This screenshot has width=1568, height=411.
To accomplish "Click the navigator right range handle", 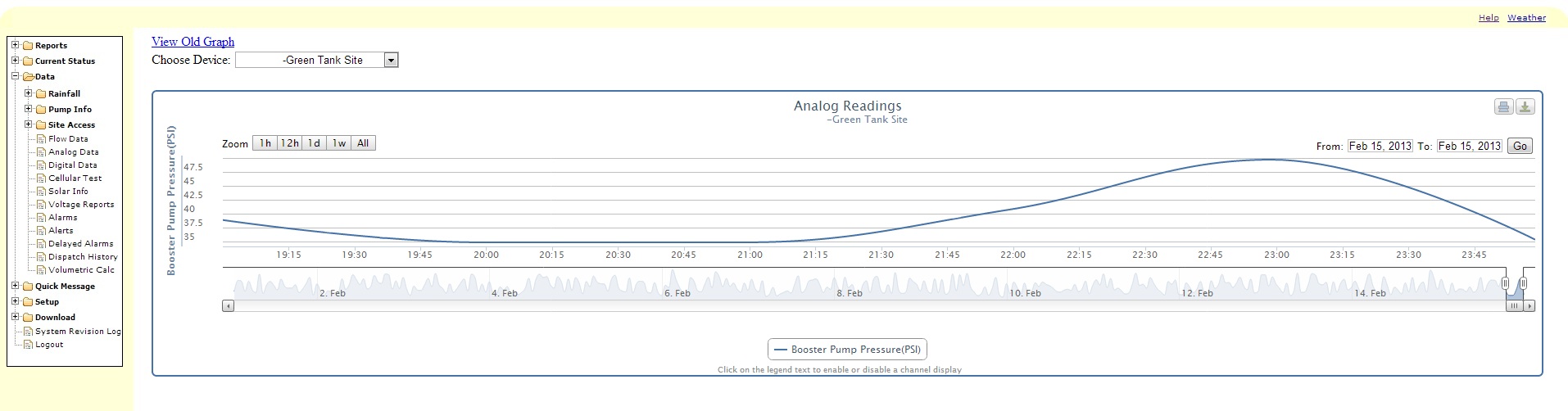I will (x=1523, y=283).
